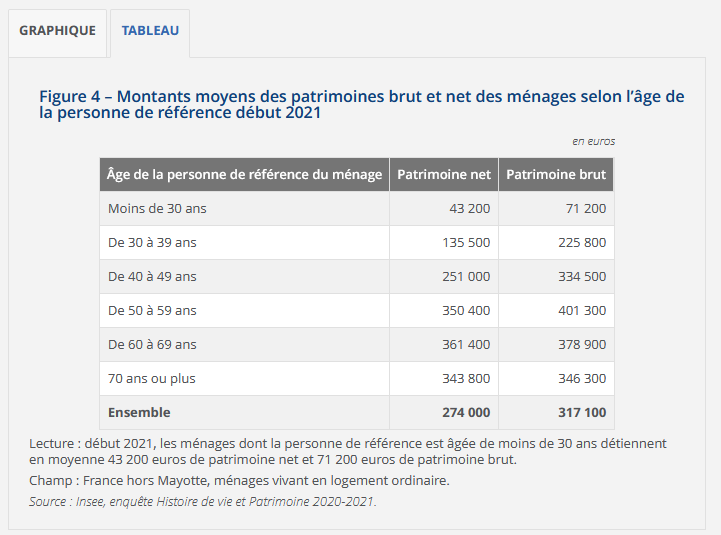Click the 350 400 net value cell

pyautogui.click(x=466, y=310)
